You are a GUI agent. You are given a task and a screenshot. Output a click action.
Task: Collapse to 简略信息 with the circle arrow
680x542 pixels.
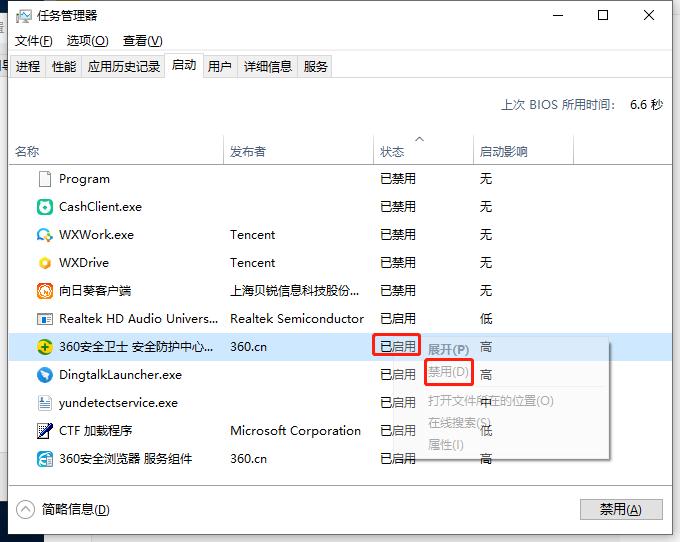coord(25,509)
